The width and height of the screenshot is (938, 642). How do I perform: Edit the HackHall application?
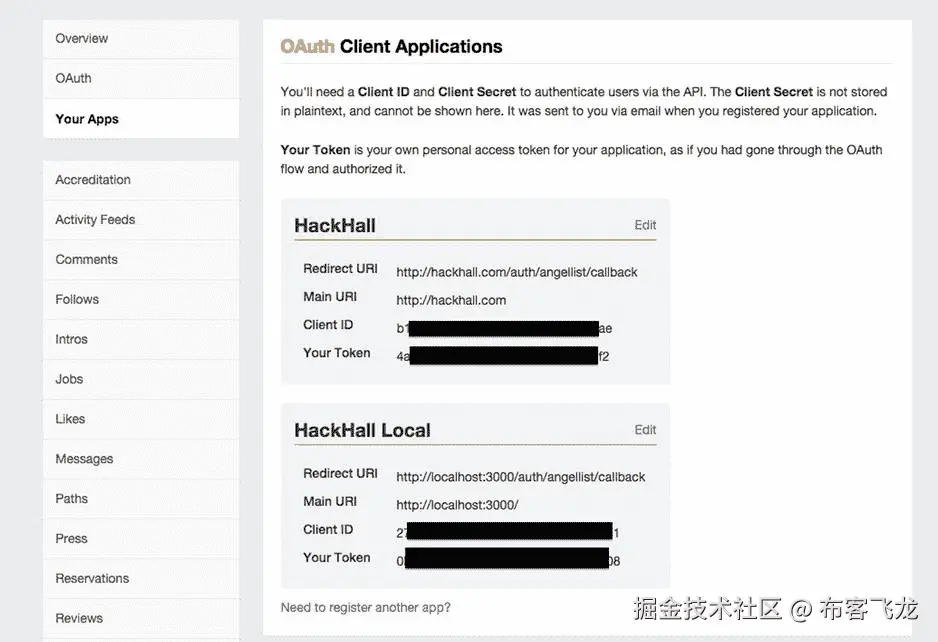point(645,225)
